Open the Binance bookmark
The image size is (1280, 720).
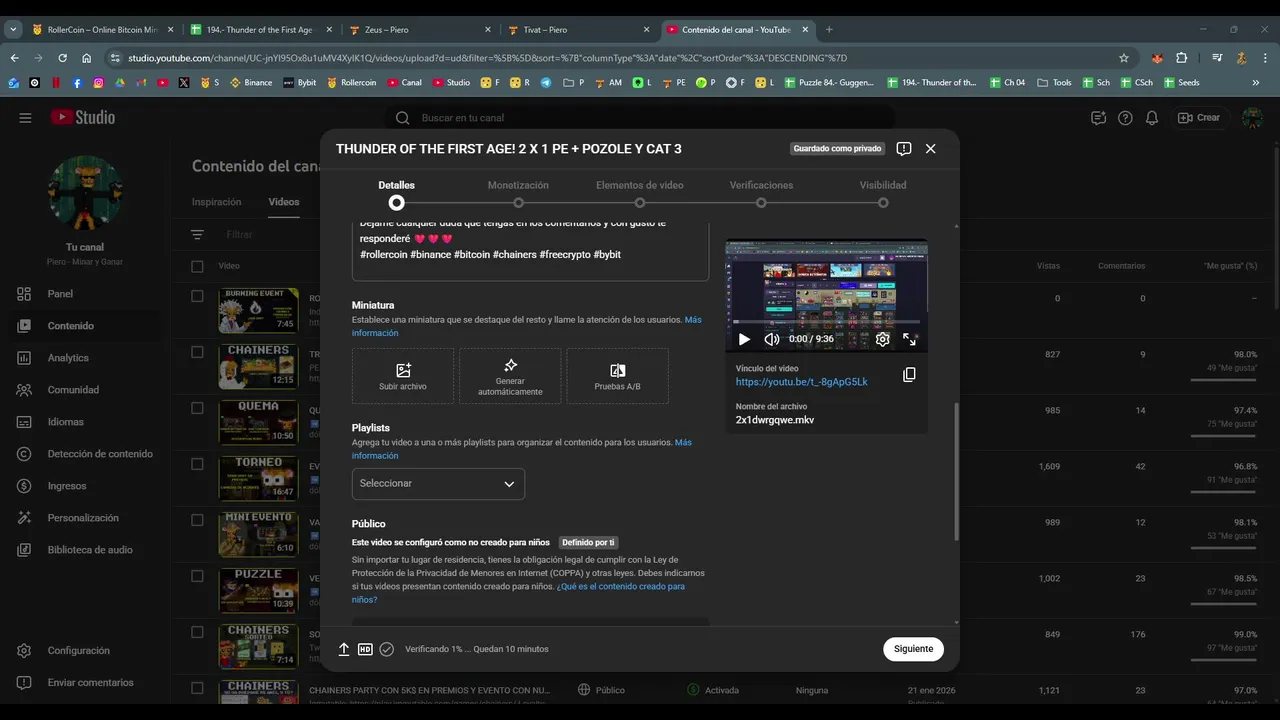(x=251, y=82)
